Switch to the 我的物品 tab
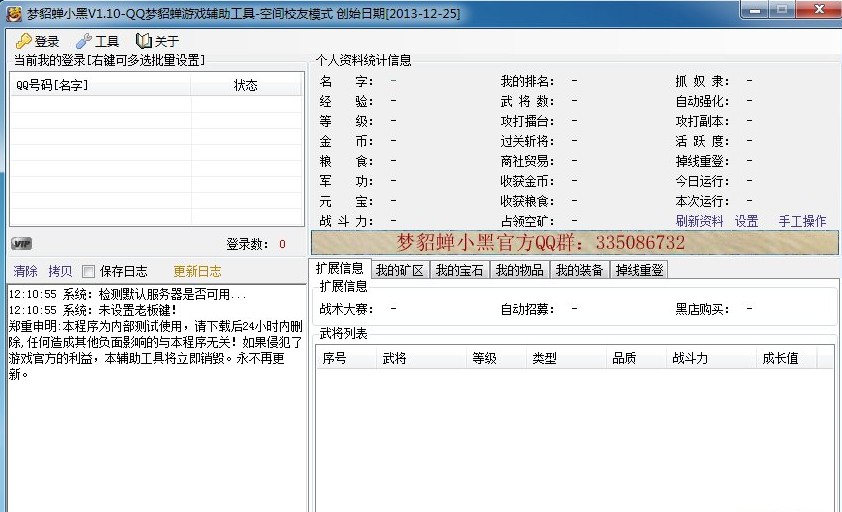 520,270
